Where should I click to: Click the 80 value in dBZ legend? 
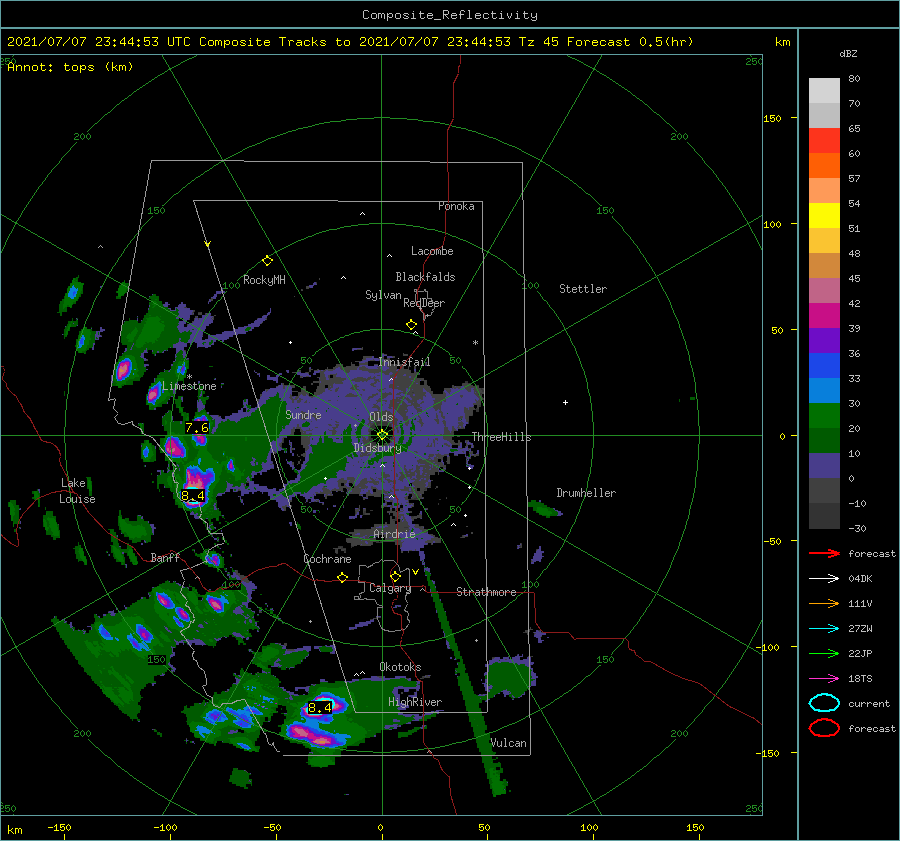tap(854, 79)
